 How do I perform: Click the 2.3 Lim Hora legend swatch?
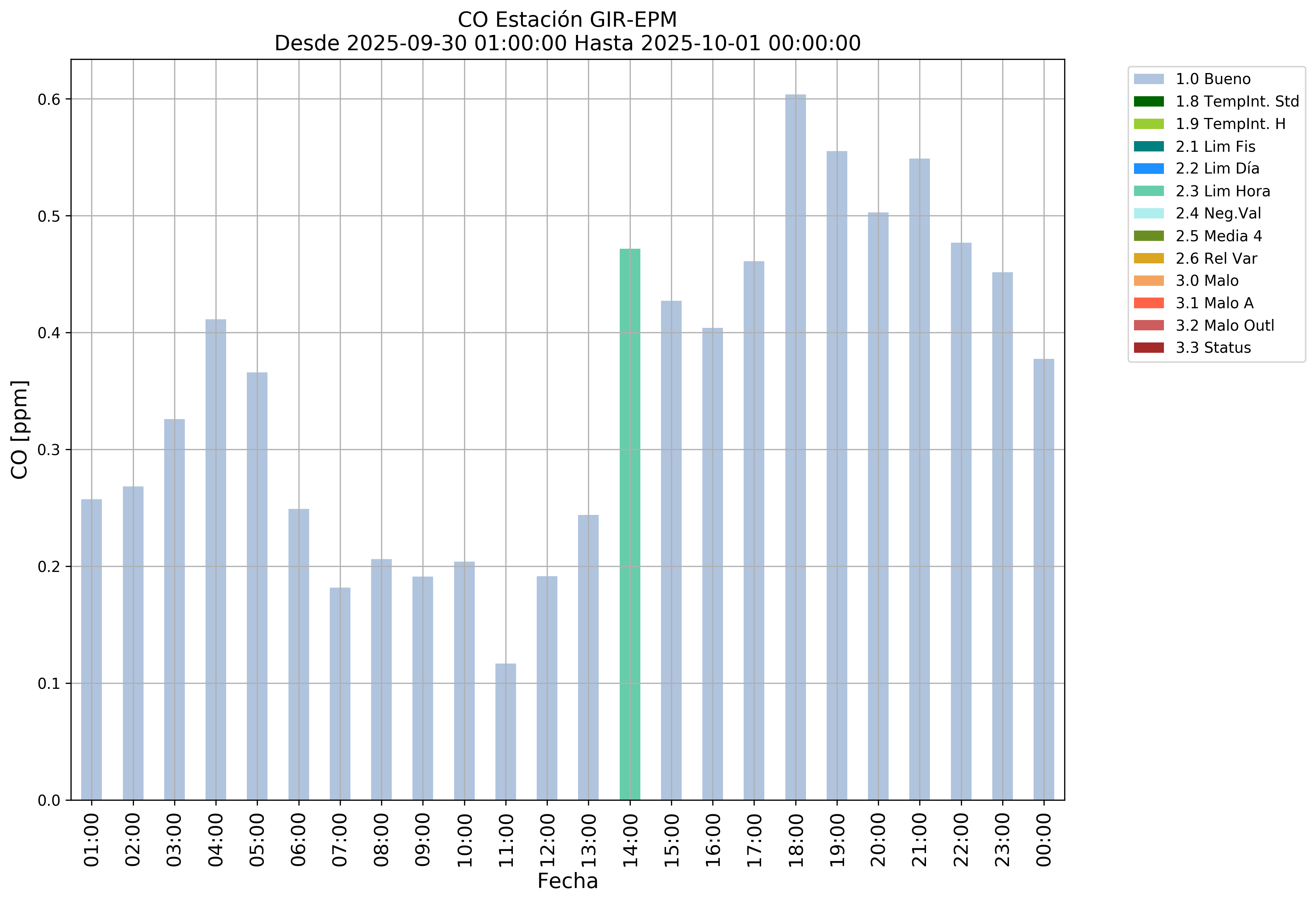(x=1148, y=191)
